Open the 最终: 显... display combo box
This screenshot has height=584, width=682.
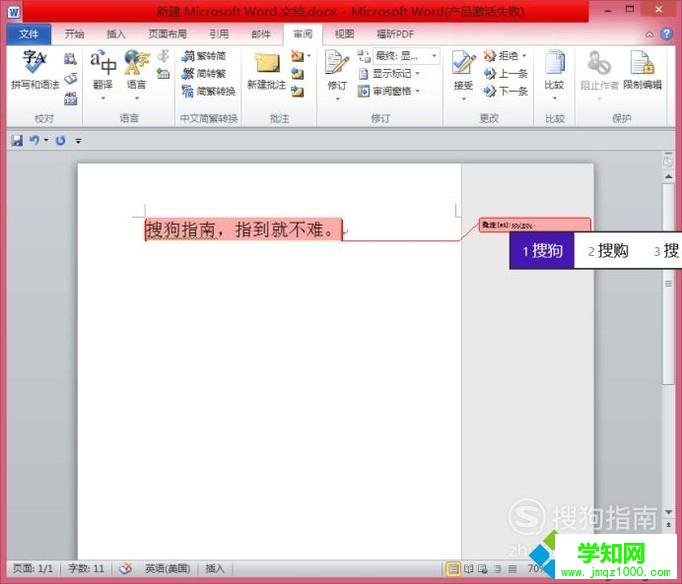tap(406, 56)
